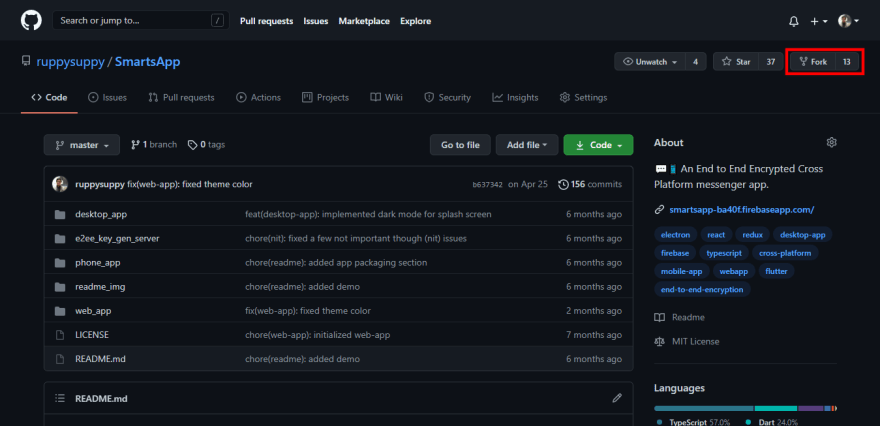880x426 pixels.
Task: Edit README.md with the pencil icon
Action: coord(617,398)
